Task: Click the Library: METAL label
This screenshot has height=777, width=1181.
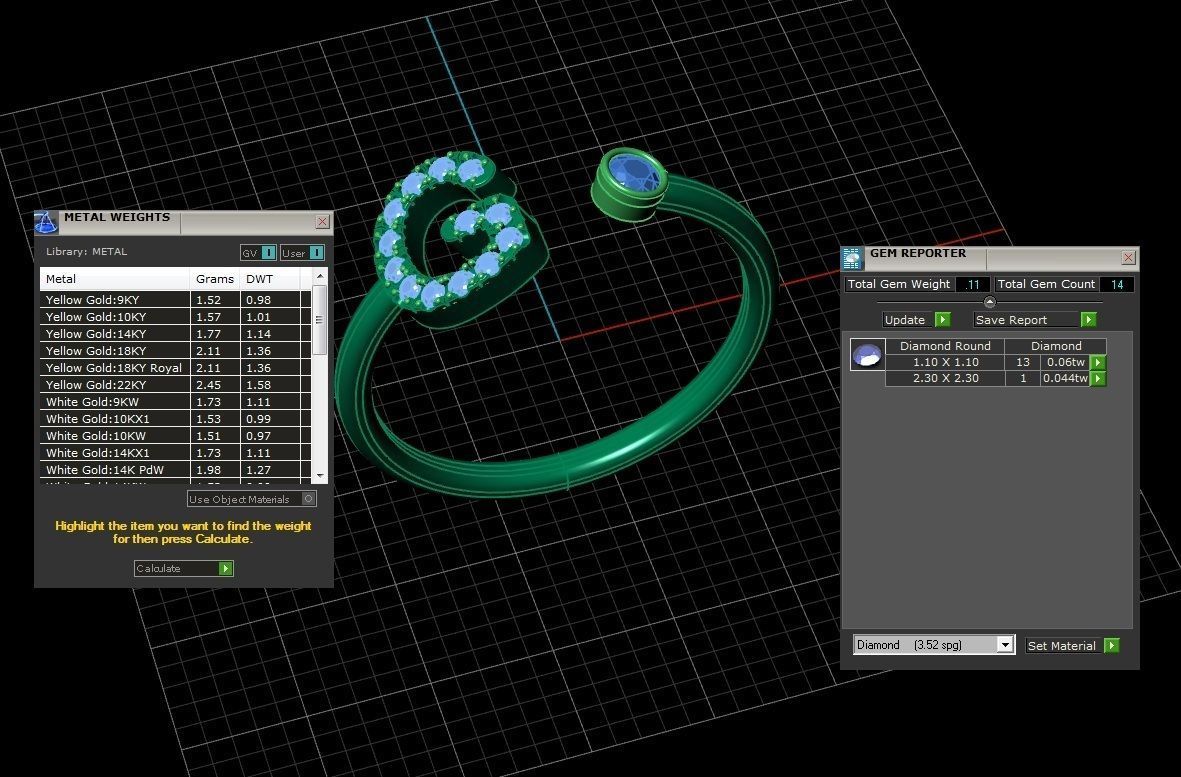Action: click(87, 251)
